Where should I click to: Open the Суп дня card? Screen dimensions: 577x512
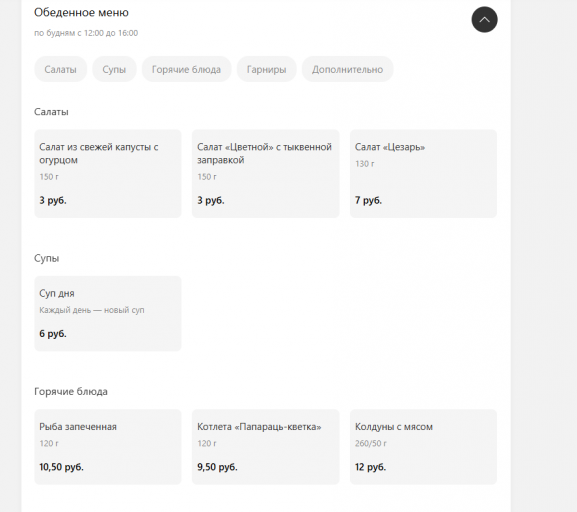(x=108, y=313)
